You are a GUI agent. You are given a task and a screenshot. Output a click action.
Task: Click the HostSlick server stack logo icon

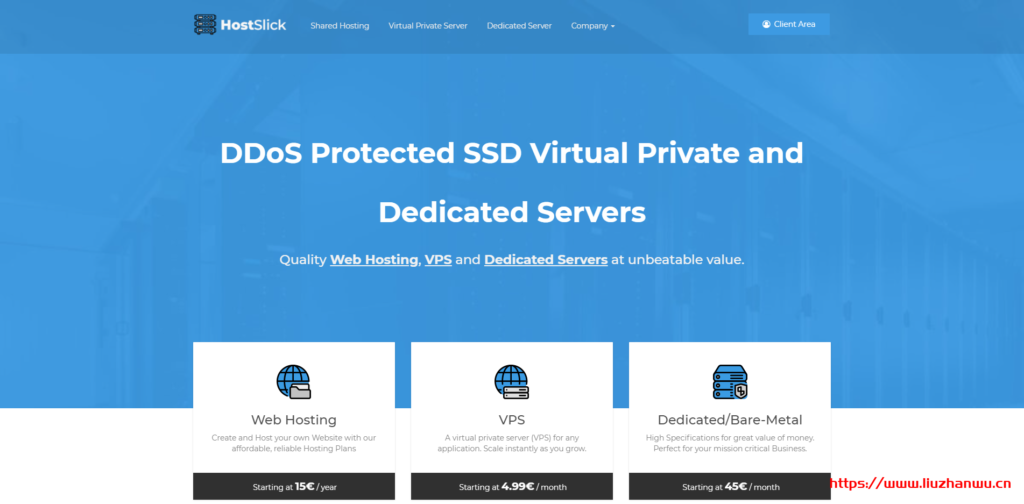(x=205, y=25)
